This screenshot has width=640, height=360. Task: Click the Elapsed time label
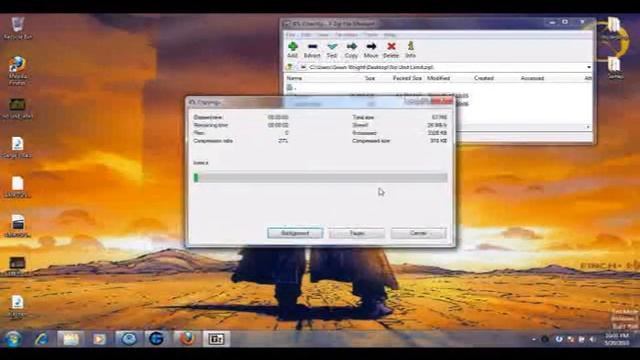pyautogui.click(x=207, y=117)
